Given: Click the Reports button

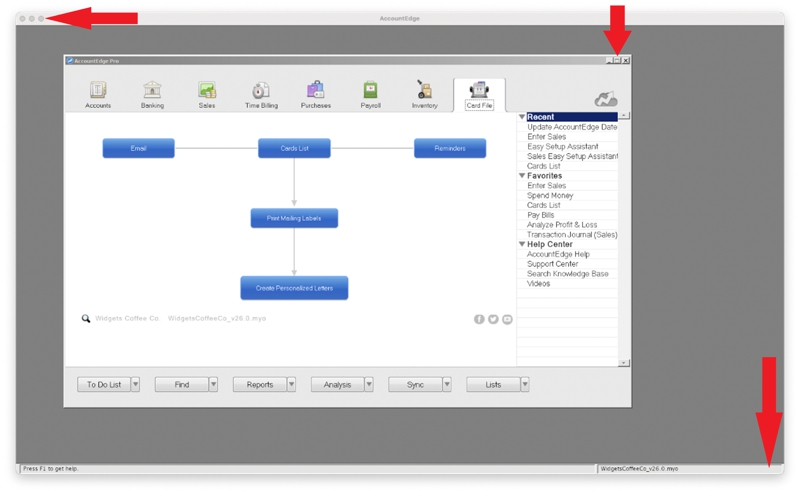Looking at the screenshot, I should (x=260, y=384).
